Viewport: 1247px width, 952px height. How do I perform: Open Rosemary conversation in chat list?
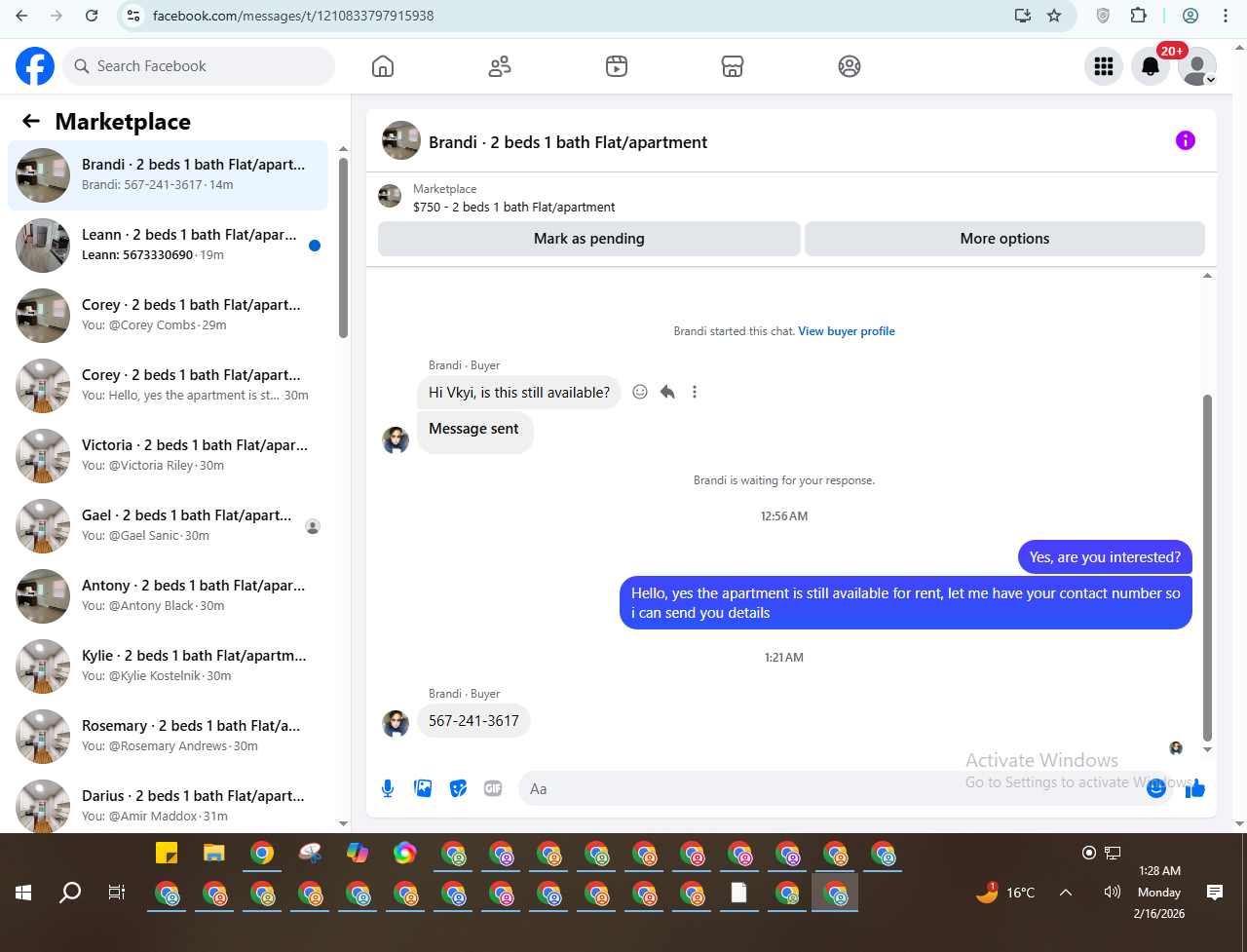click(x=168, y=737)
